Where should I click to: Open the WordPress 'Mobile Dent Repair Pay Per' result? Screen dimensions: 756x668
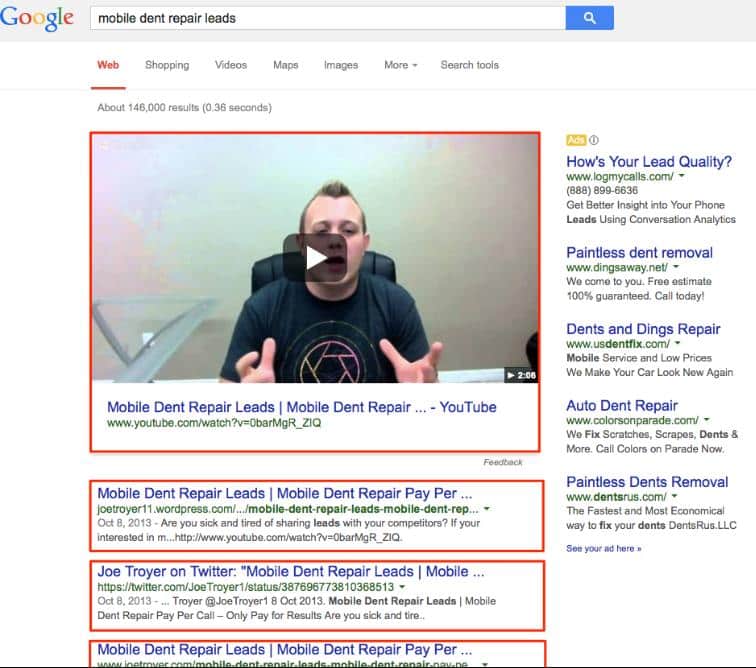point(284,493)
